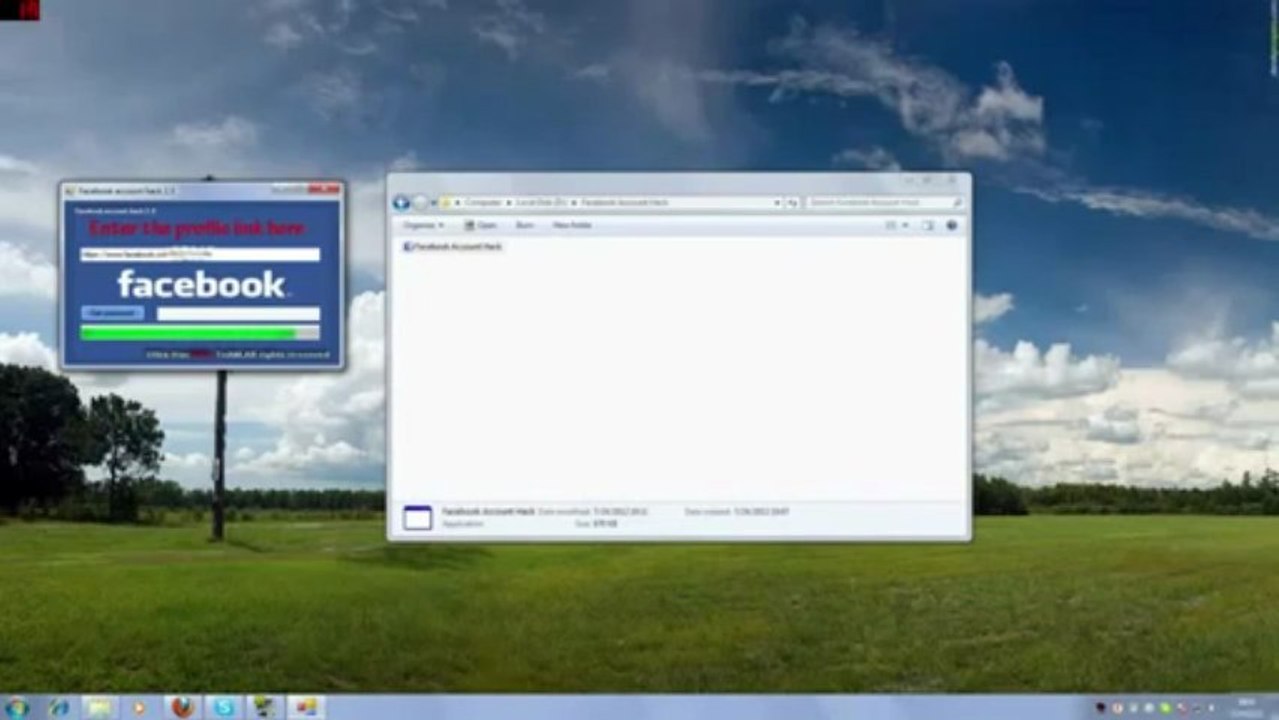Click the file icon in details pane
The width and height of the screenshot is (1279, 720).
418,517
